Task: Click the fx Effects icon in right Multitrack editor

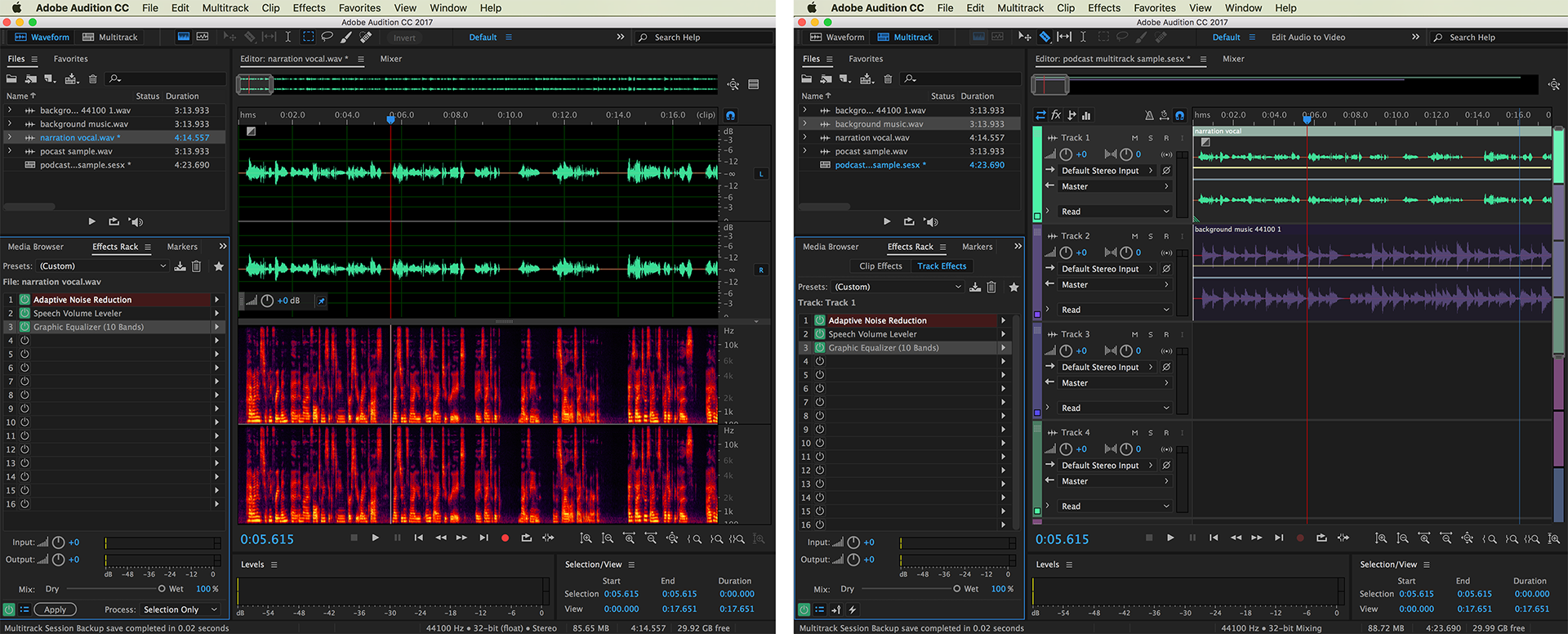Action: (x=1056, y=115)
